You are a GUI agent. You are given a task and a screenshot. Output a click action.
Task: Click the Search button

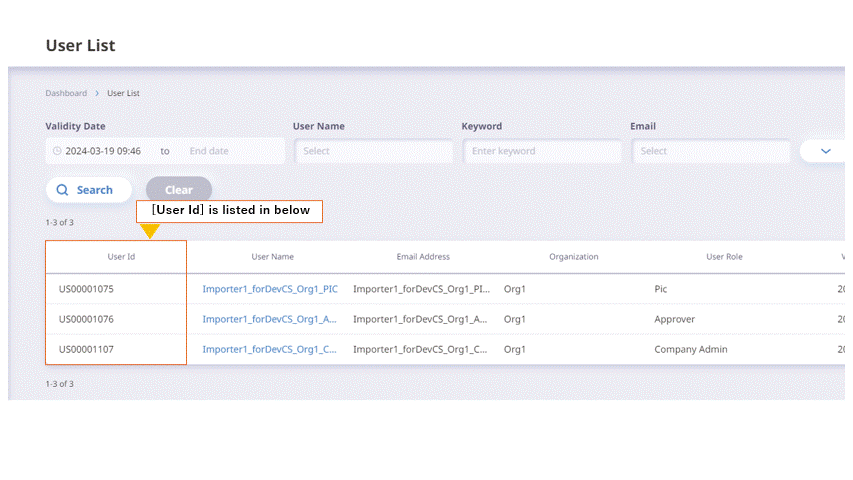tap(89, 190)
